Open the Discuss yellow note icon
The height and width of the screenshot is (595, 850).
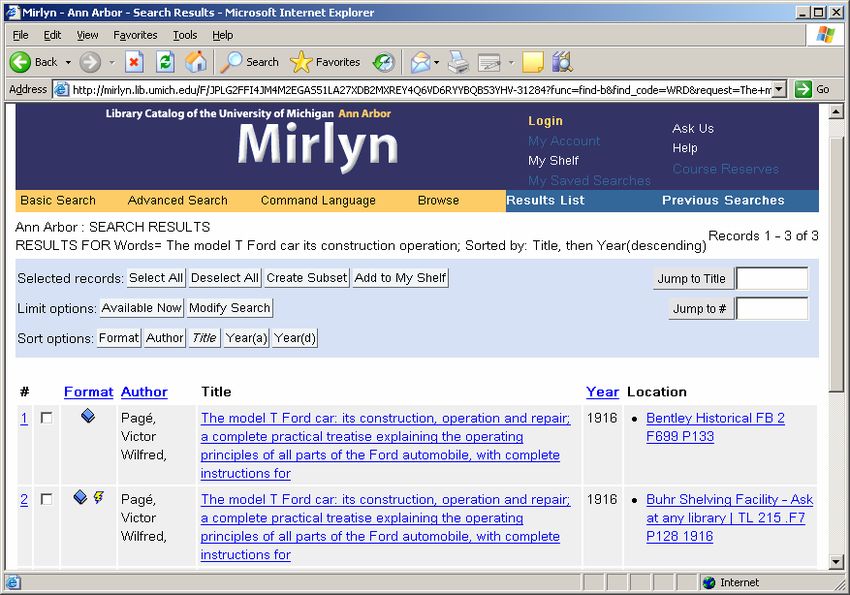[x=532, y=62]
